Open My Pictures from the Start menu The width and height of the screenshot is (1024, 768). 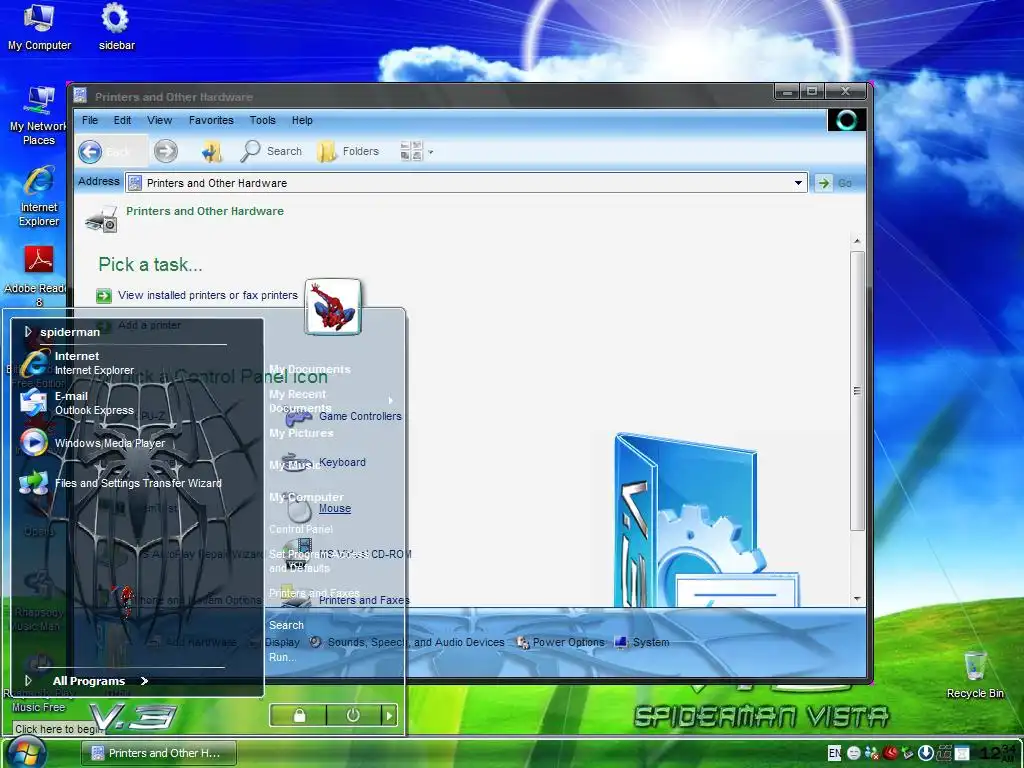pyautogui.click(x=301, y=433)
